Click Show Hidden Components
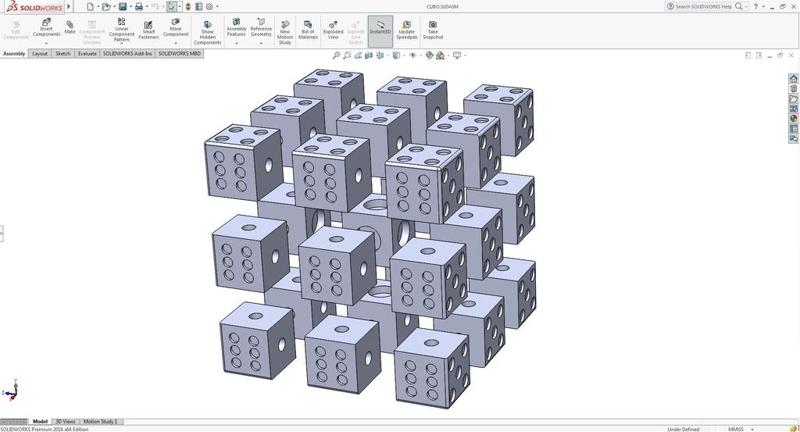The height and width of the screenshot is (432, 800). (x=207, y=33)
